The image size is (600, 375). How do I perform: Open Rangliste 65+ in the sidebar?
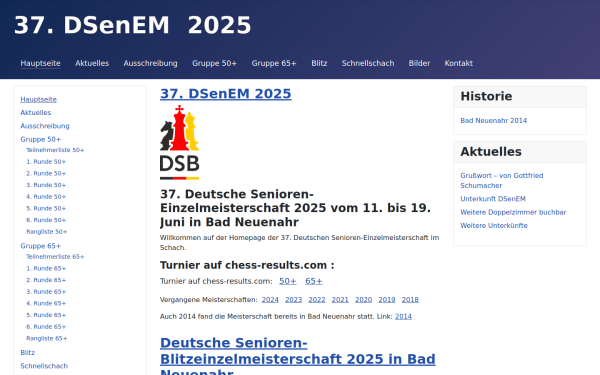point(47,339)
